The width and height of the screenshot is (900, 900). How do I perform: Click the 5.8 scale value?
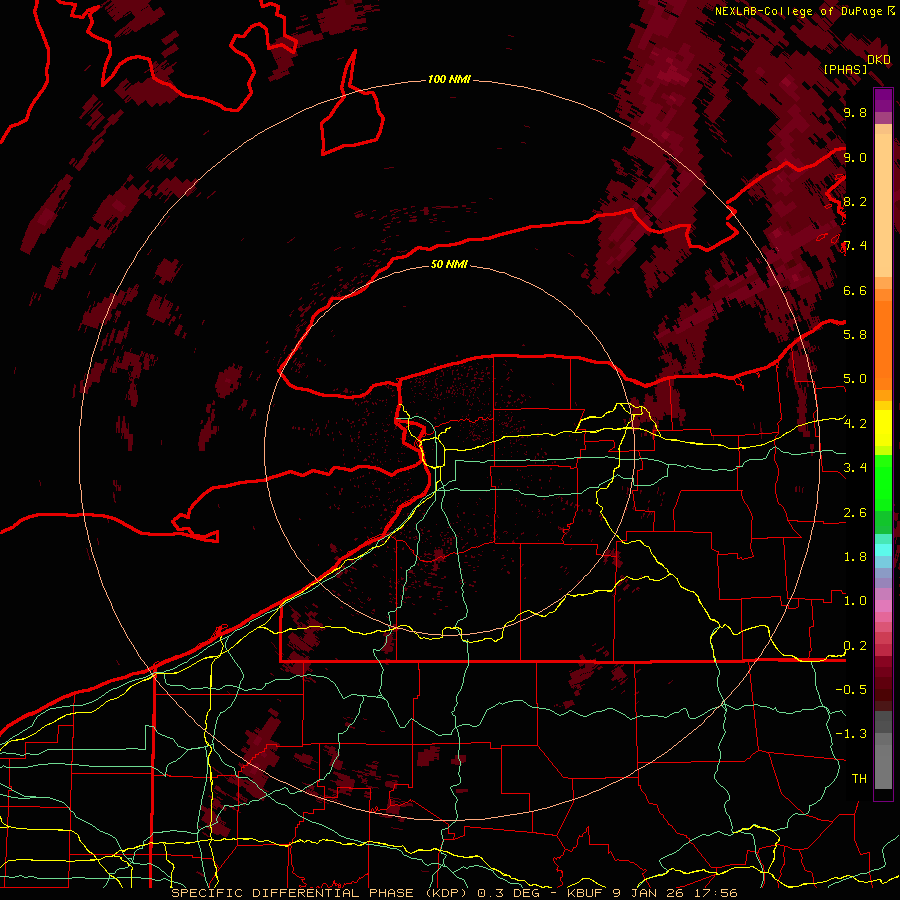(x=855, y=334)
